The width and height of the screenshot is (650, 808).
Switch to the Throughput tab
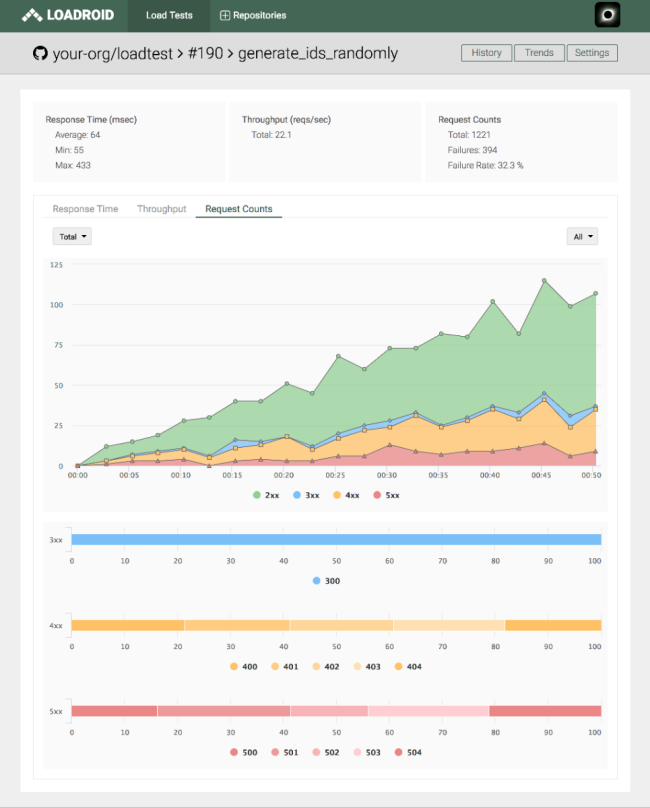(x=161, y=209)
